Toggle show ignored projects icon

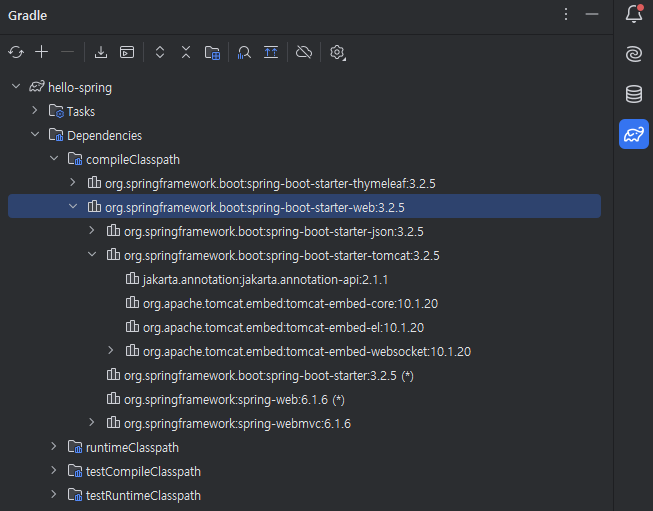coord(271,52)
